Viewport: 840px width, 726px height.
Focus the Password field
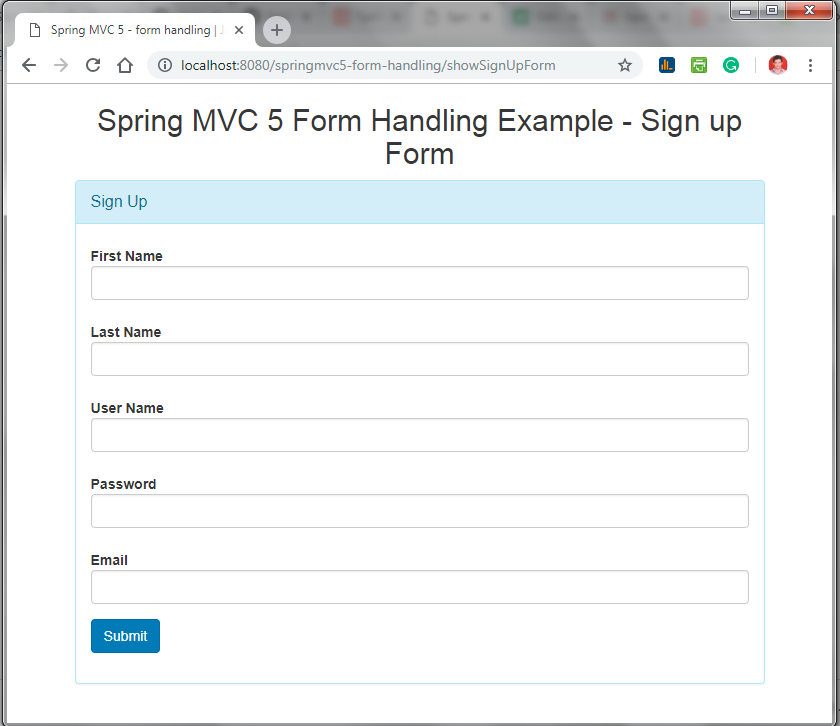coord(419,511)
